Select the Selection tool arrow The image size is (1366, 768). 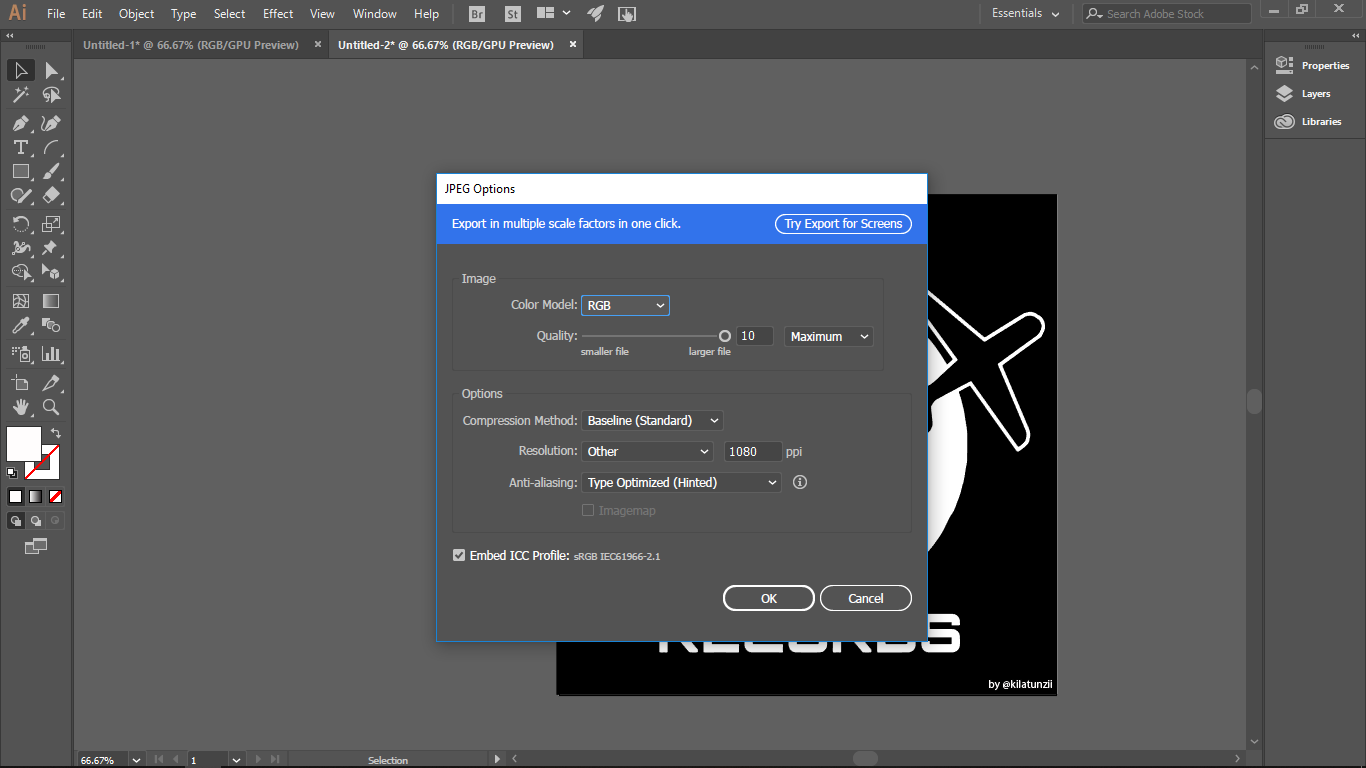click(21, 70)
